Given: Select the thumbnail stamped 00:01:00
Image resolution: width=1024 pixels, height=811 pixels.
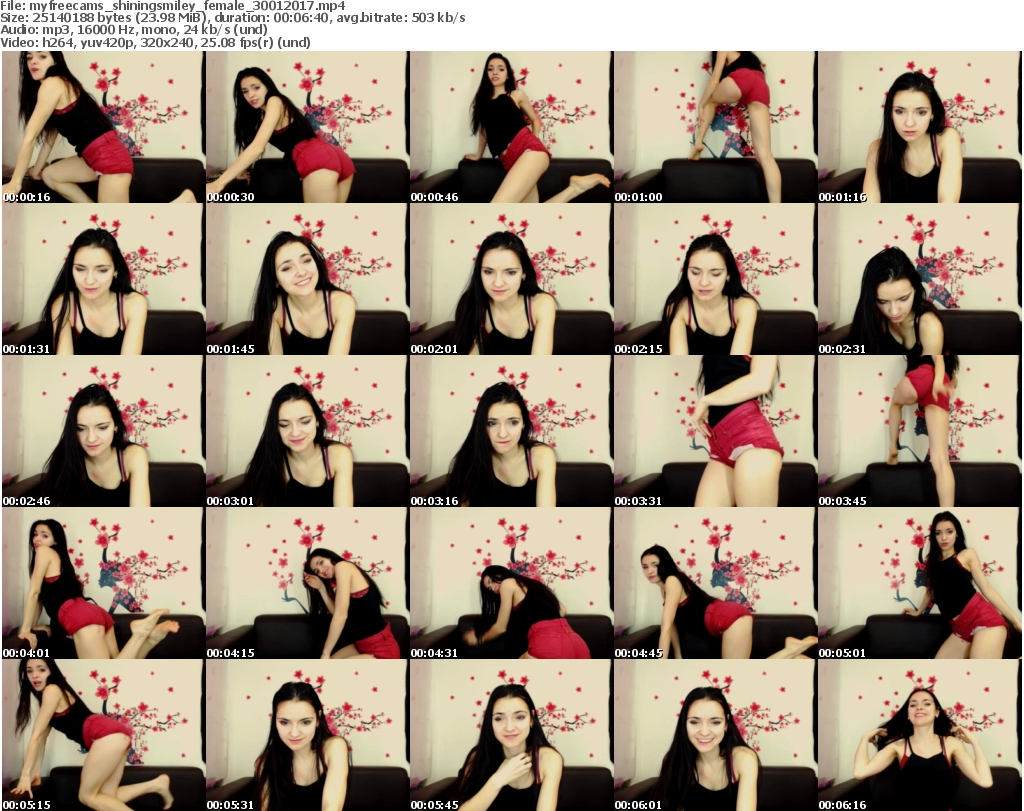Looking at the screenshot, I should coord(715,127).
